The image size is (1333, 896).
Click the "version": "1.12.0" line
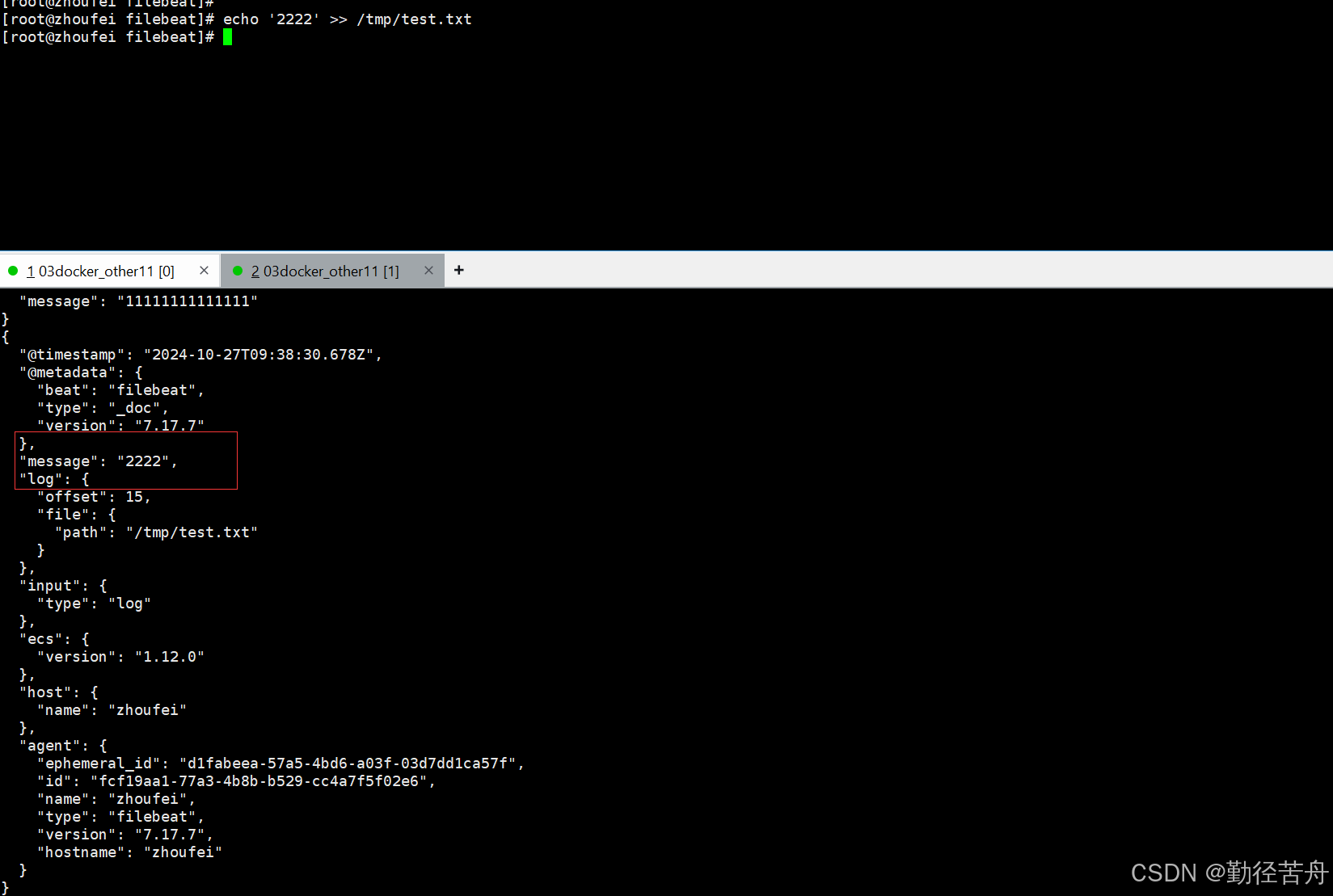click(x=120, y=657)
